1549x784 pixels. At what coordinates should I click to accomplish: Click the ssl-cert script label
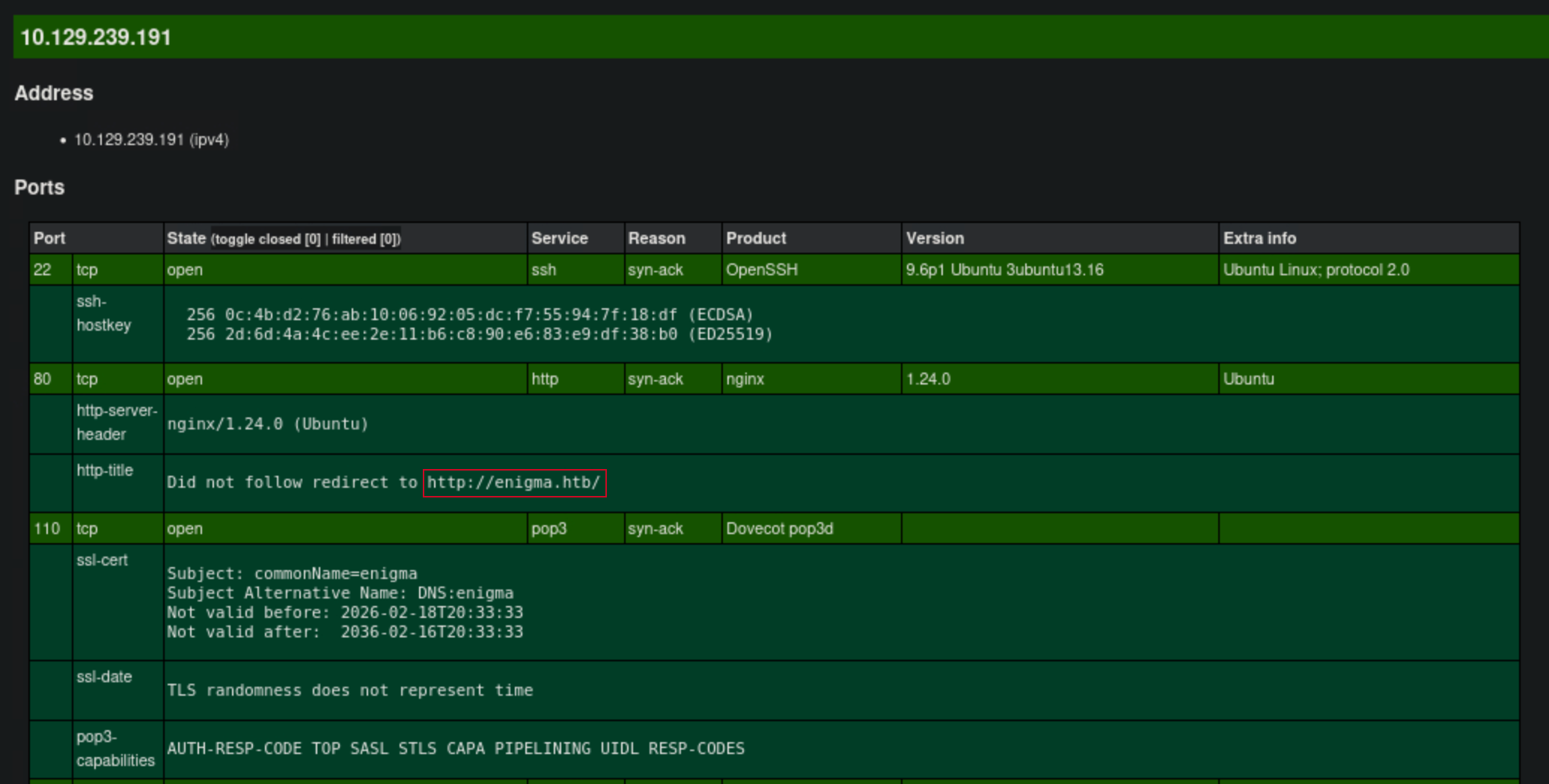pos(102,560)
